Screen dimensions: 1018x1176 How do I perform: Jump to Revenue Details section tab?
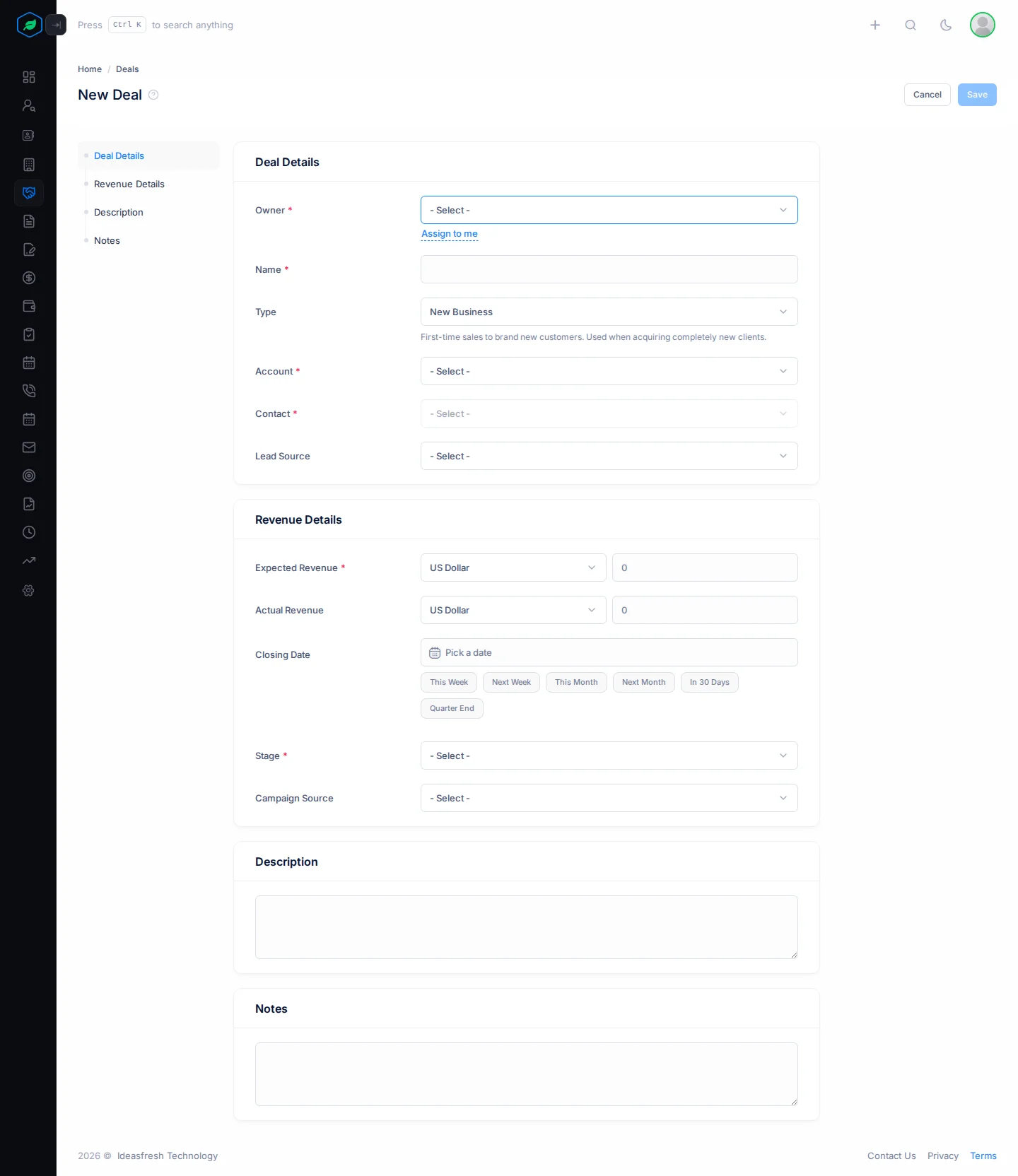click(129, 184)
